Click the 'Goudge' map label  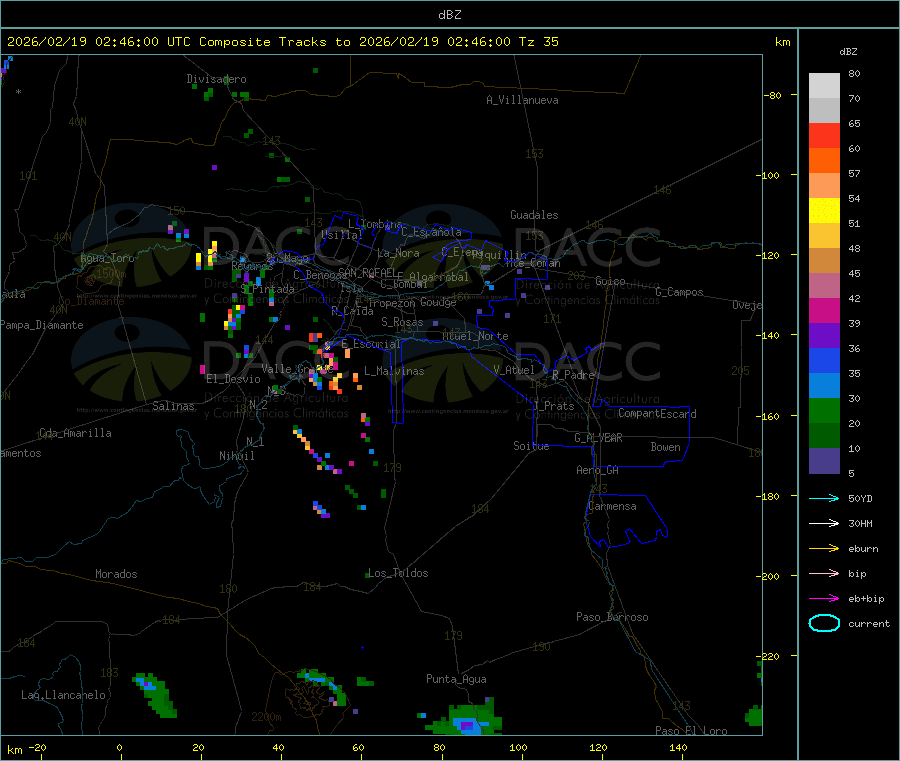pyautogui.click(x=439, y=302)
